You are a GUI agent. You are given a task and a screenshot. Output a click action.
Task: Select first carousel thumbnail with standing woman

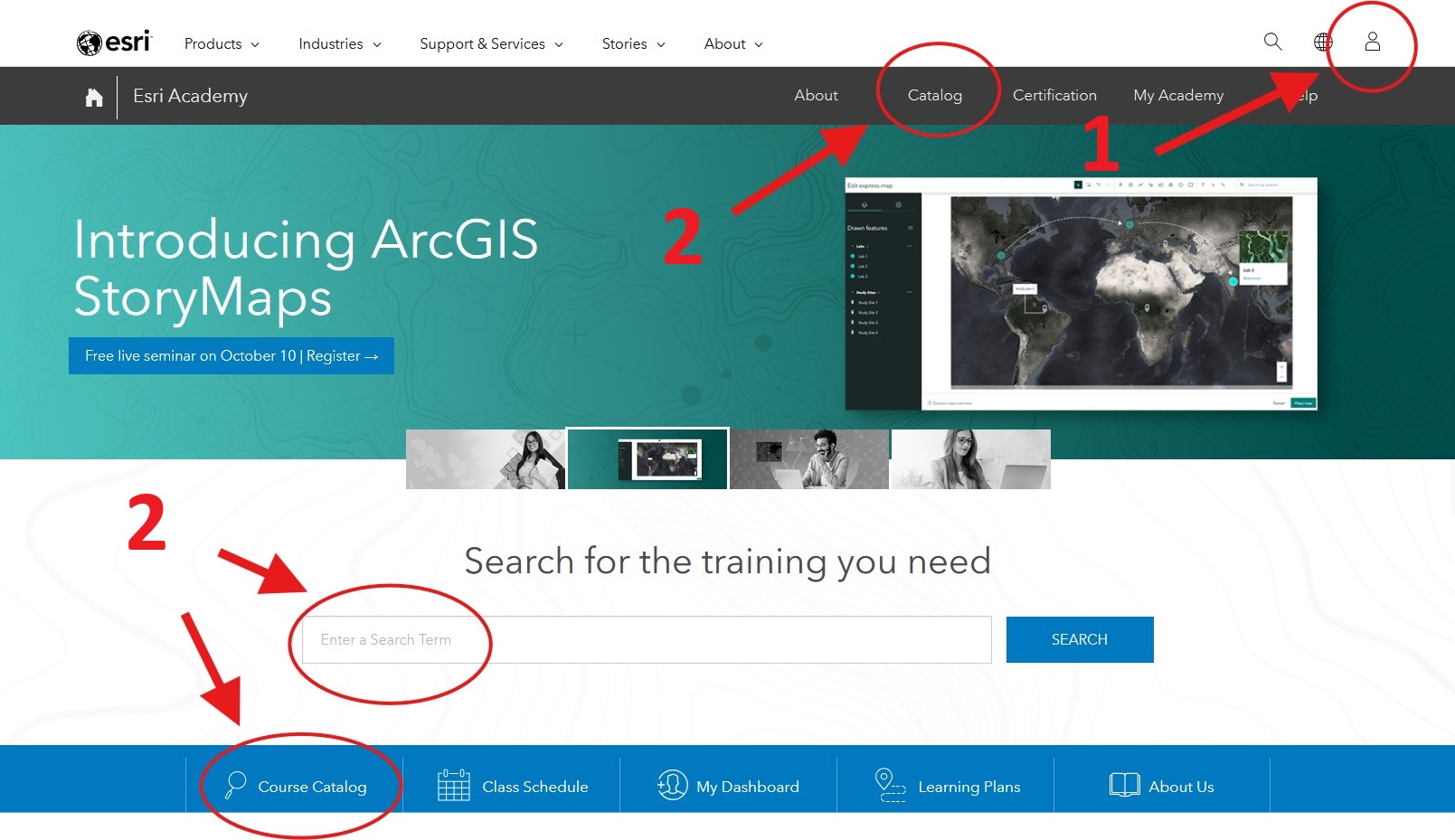(486, 459)
